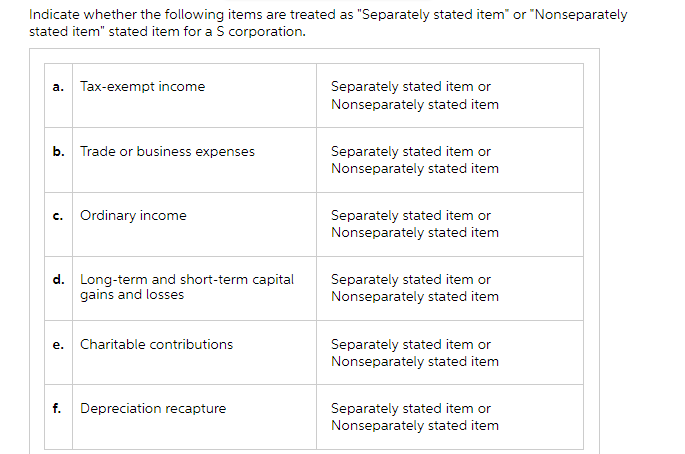The image size is (685, 454).
Task: Click row letter 'd.' in the table
Action: pos(58,280)
